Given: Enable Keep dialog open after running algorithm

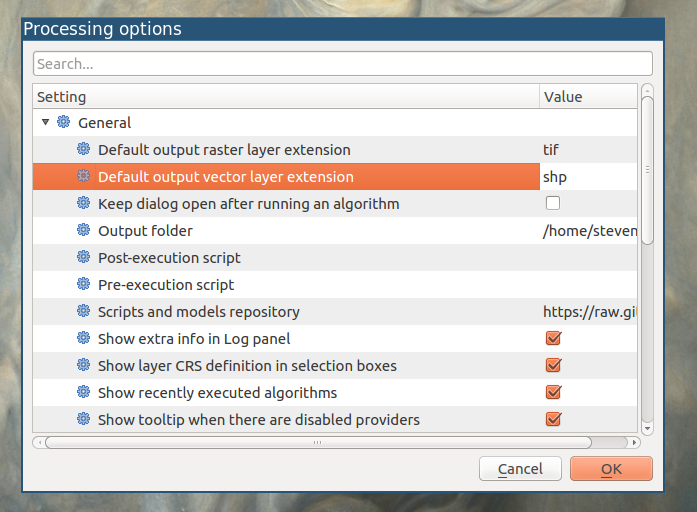Looking at the screenshot, I should pyautogui.click(x=553, y=204).
